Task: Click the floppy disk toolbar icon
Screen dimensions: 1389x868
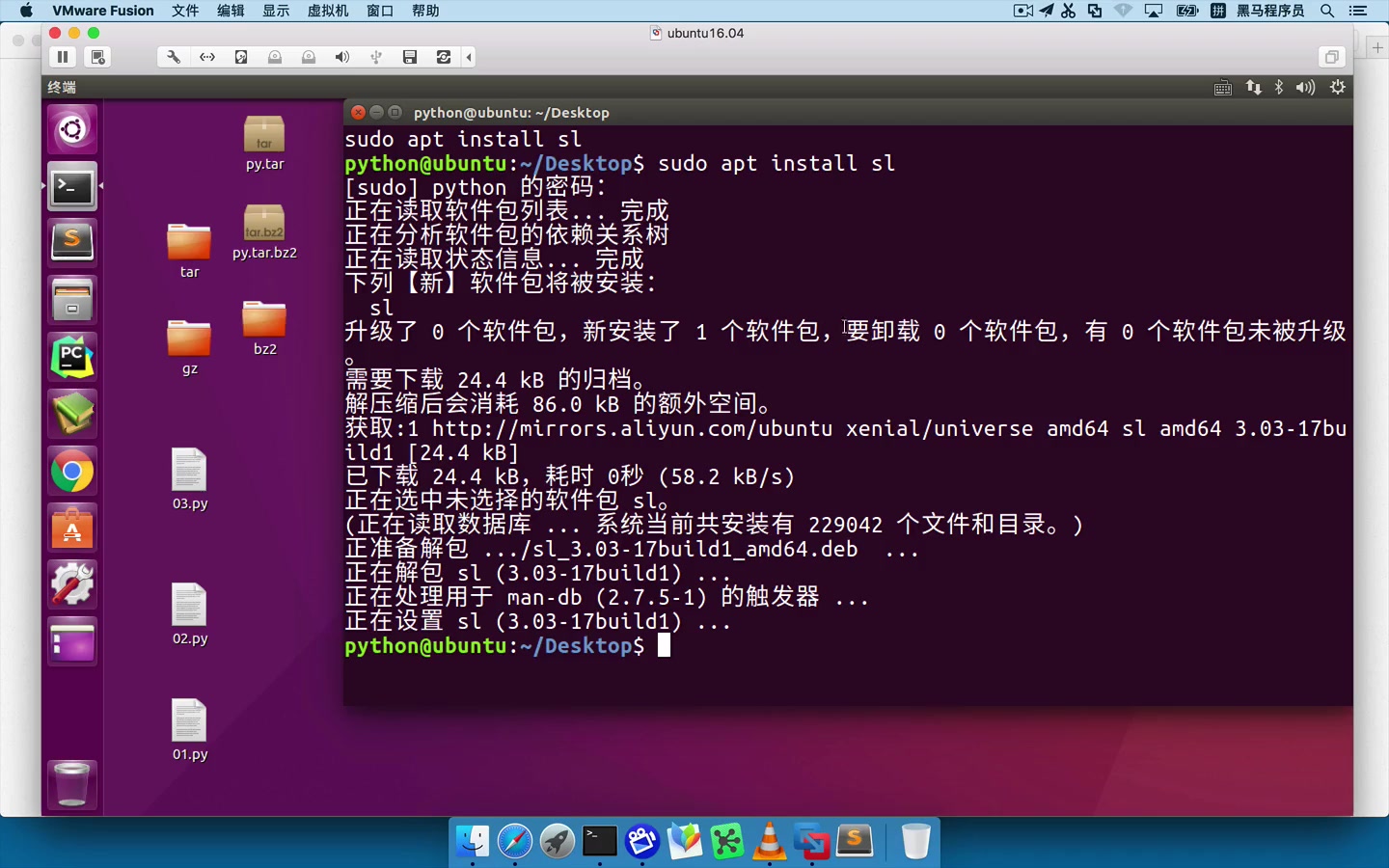Action: pos(410,57)
